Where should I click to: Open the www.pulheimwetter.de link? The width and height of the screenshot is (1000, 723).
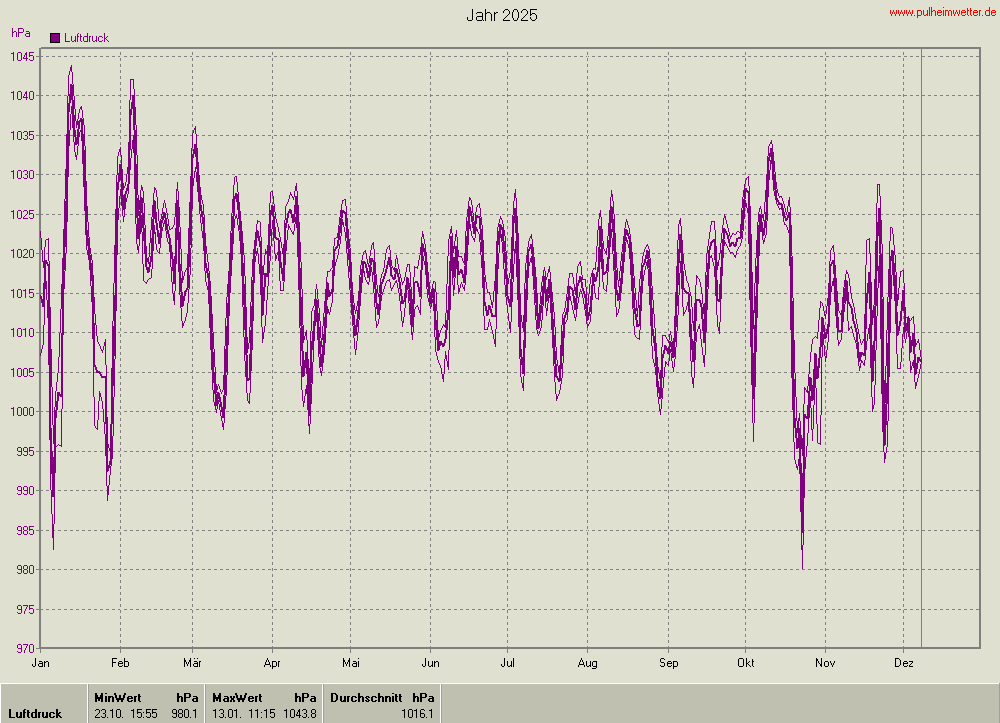tap(942, 12)
